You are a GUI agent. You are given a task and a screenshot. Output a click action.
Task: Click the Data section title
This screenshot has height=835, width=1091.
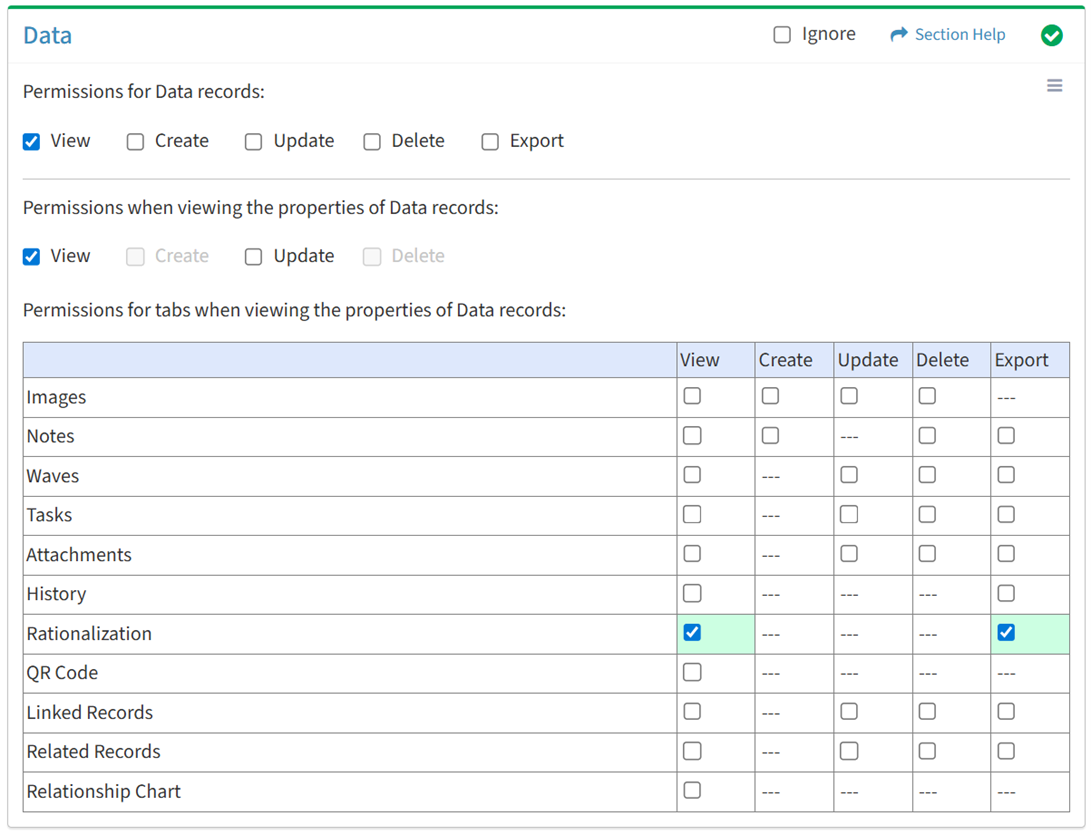coord(48,36)
